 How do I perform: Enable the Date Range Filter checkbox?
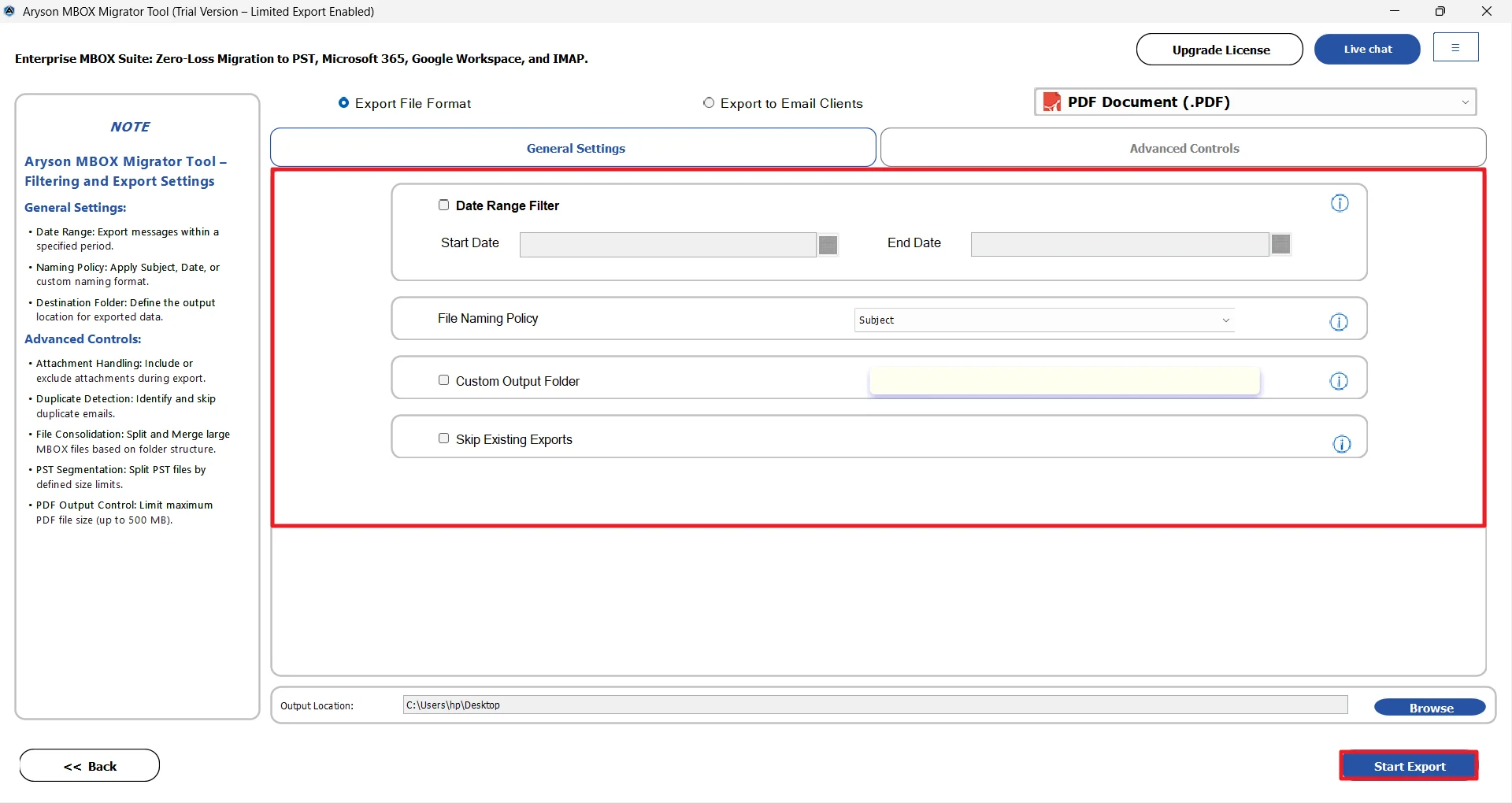(x=443, y=205)
